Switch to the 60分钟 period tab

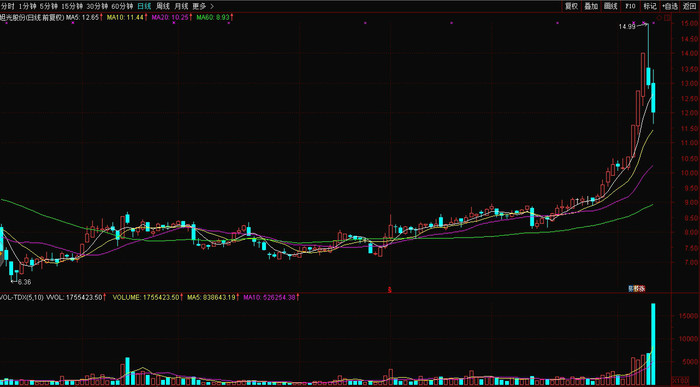coord(122,6)
